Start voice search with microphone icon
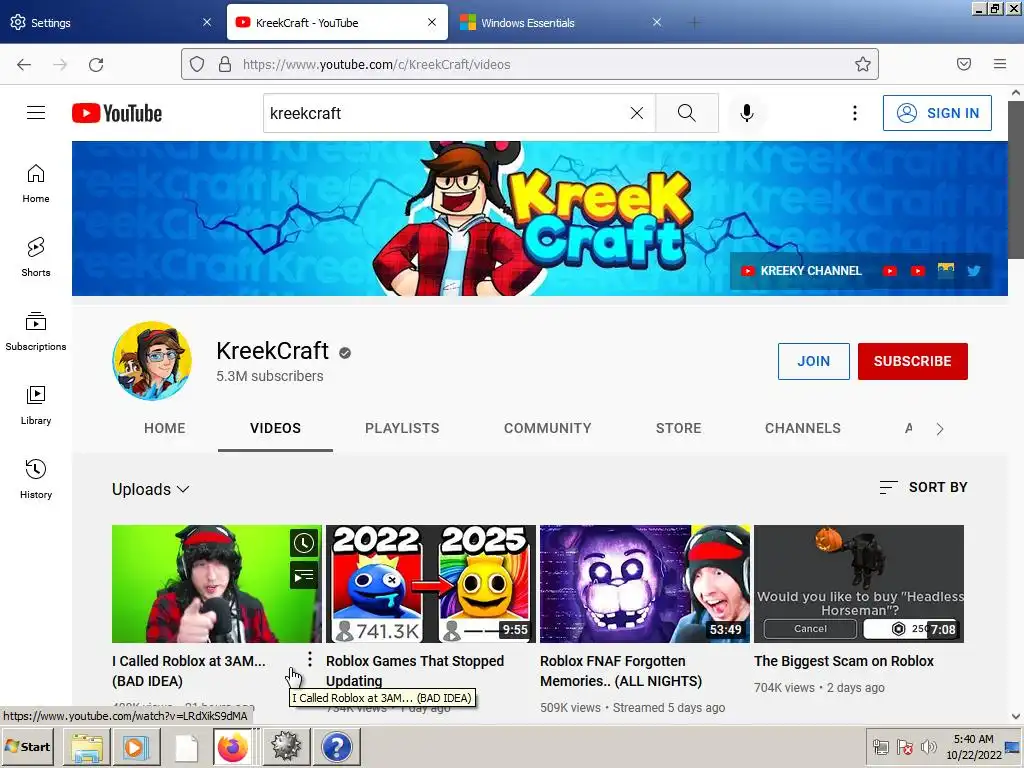This screenshot has width=1024, height=768. 746,113
